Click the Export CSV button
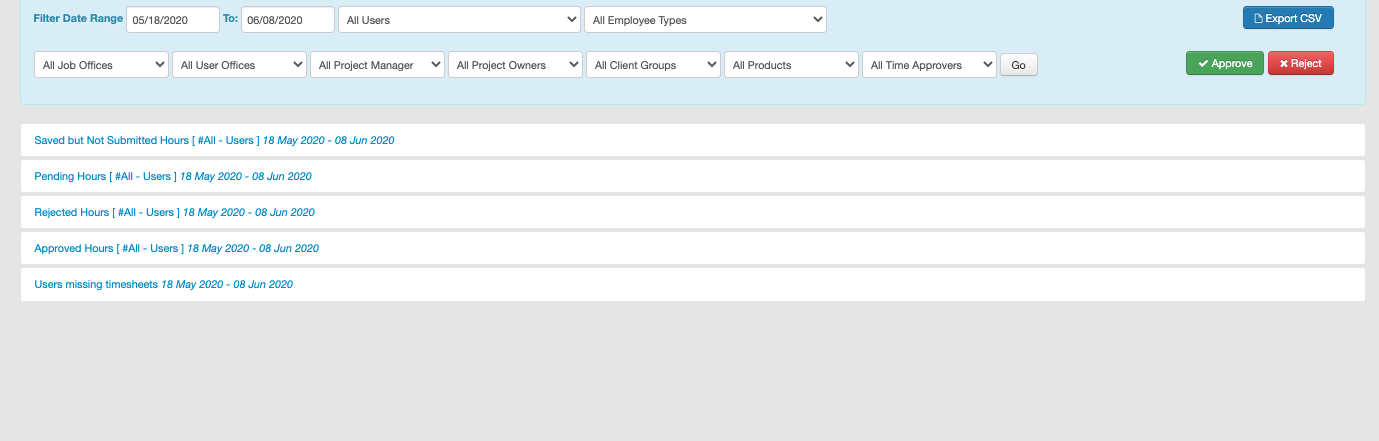The image size is (1379, 441). [x=1288, y=18]
